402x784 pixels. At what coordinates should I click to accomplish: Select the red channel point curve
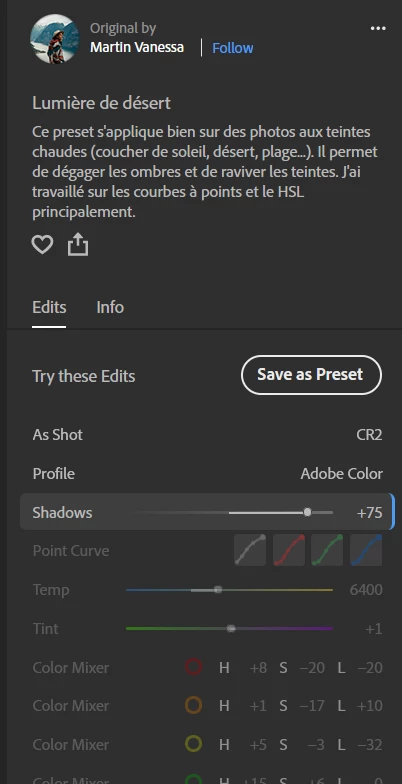point(289,550)
